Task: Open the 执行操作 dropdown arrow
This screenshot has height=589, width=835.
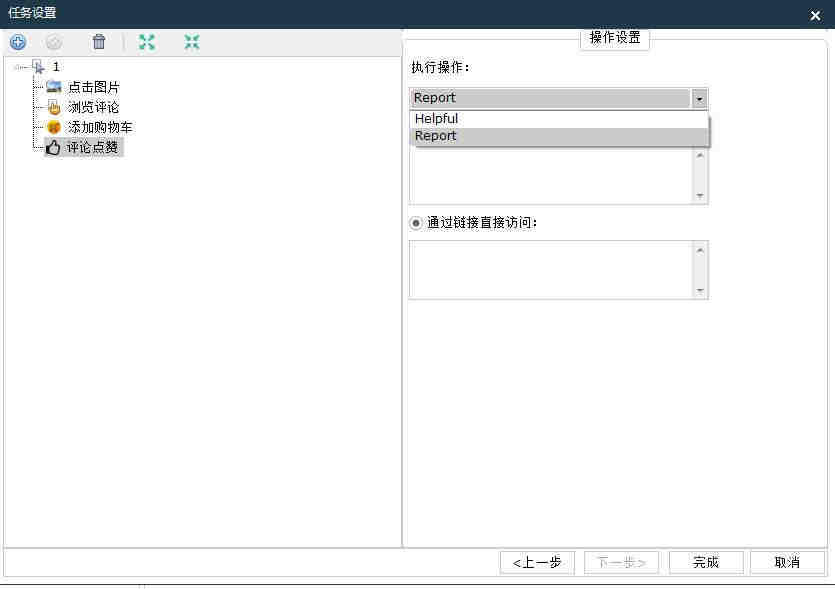Action: click(699, 99)
